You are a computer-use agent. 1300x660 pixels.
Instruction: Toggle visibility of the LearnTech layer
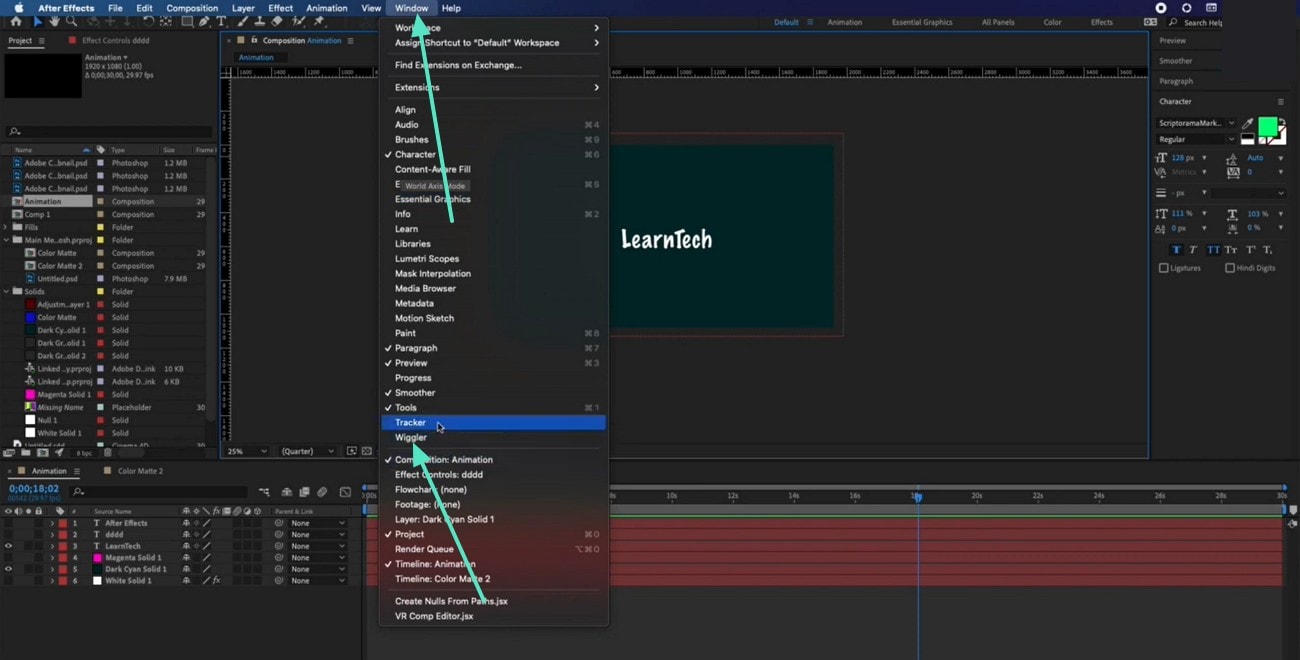coord(7,546)
